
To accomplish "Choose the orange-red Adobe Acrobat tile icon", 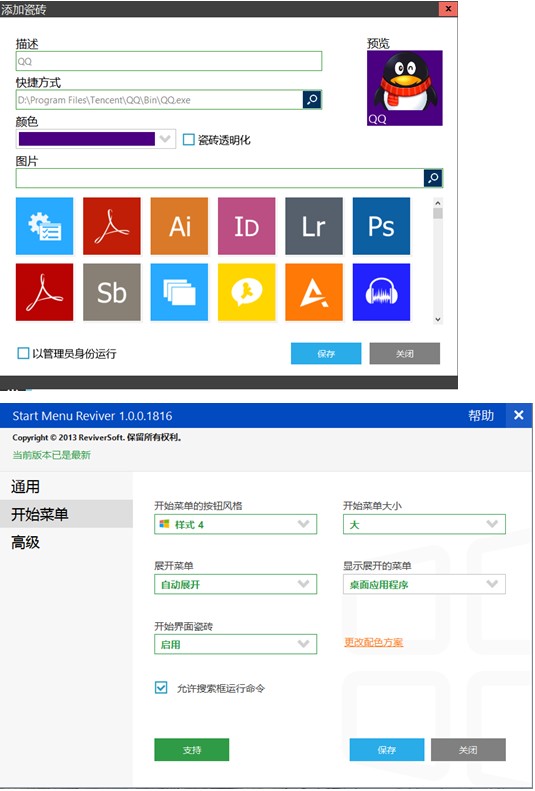I will point(112,226).
